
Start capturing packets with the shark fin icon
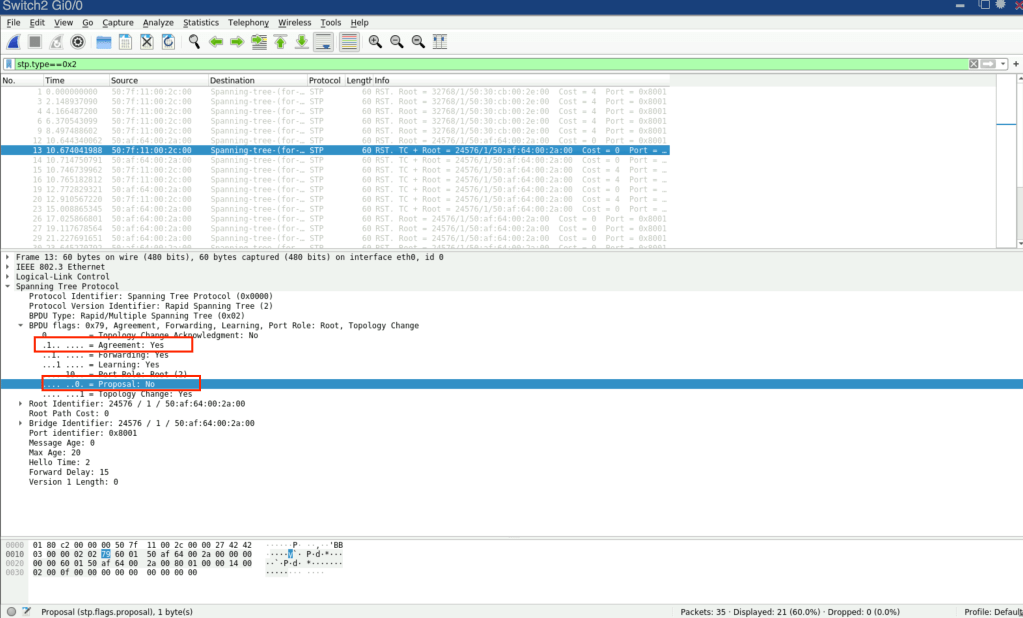tap(14, 42)
